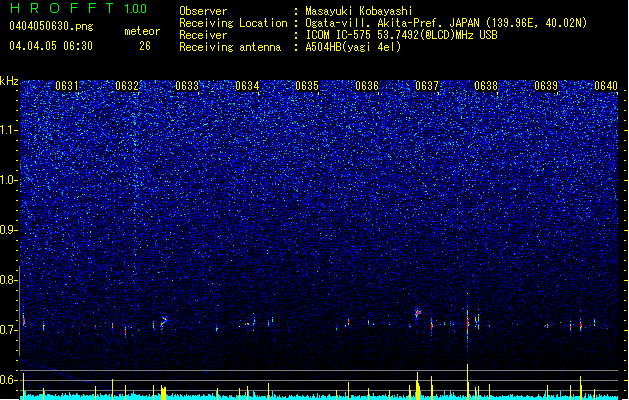Click the A504HB(yagi 4el) antenna text
This screenshot has width=629, height=400.
tap(353, 47)
